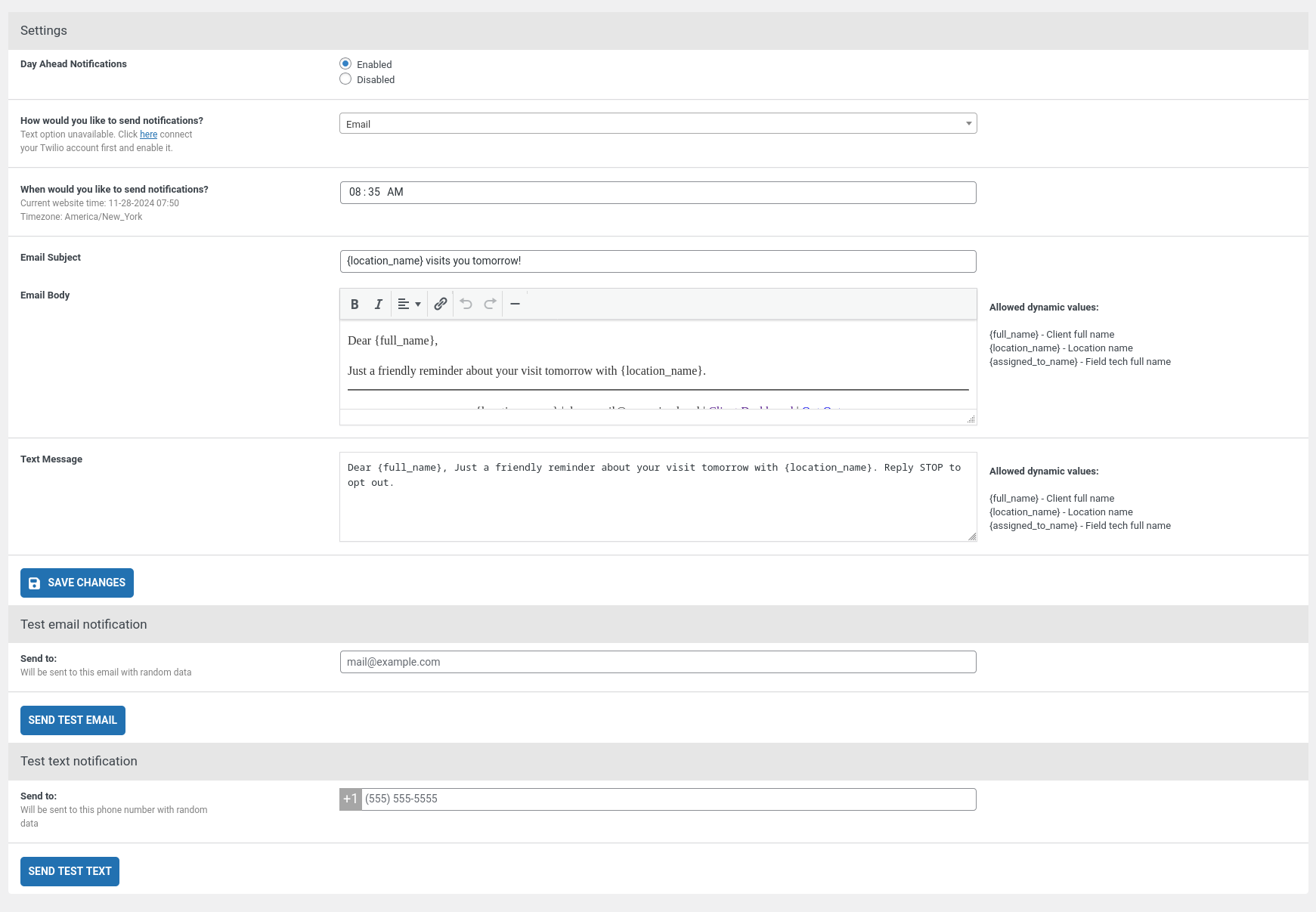Image resolution: width=1316 pixels, height=912 pixels.
Task: Click the undo arrow in editor toolbar
Action: [x=466, y=304]
